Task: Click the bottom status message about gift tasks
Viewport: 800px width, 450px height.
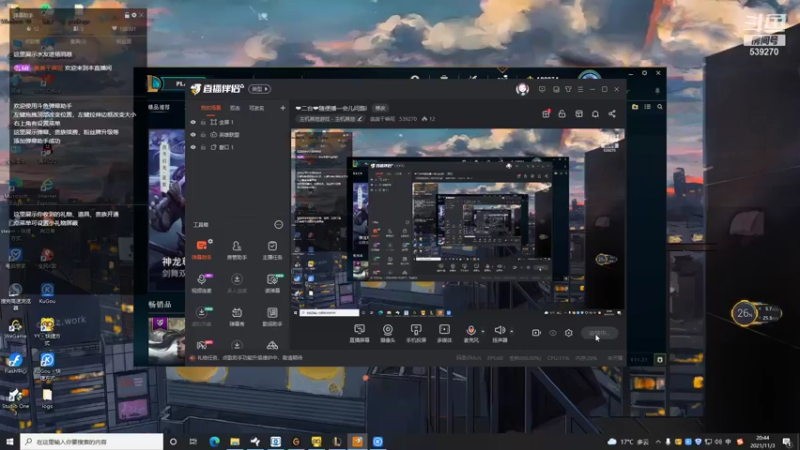Action: pyautogui.click(x=249, y=358)
